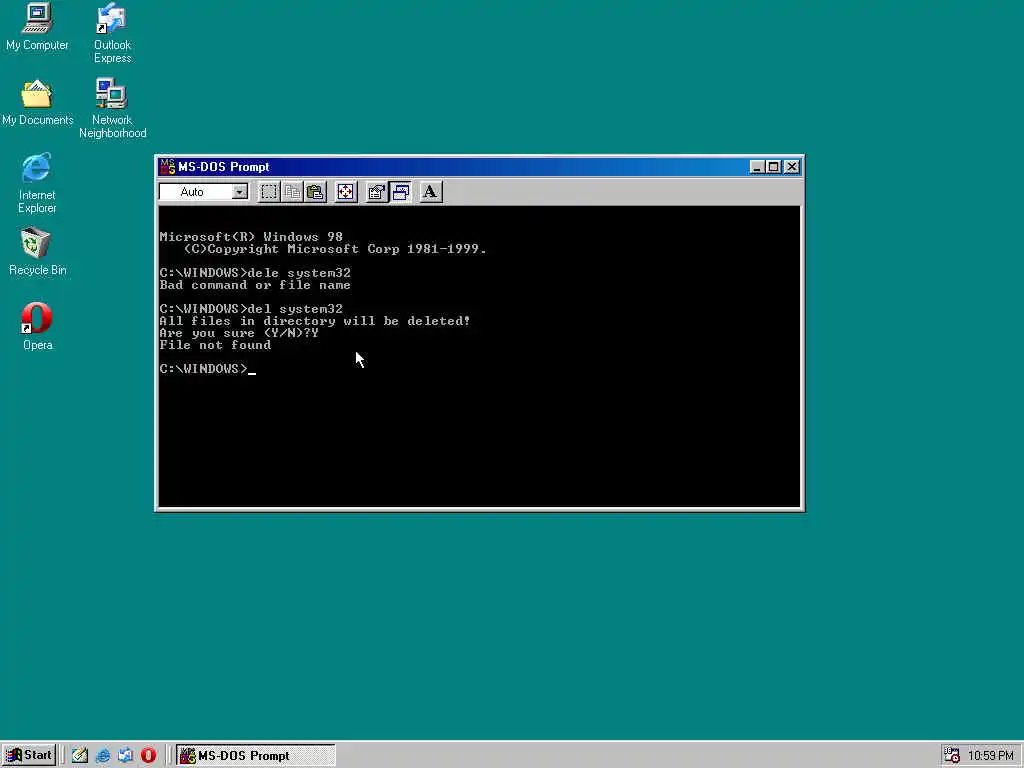
Task: Click Show Desktop quick launch icon
Action: 80,755
